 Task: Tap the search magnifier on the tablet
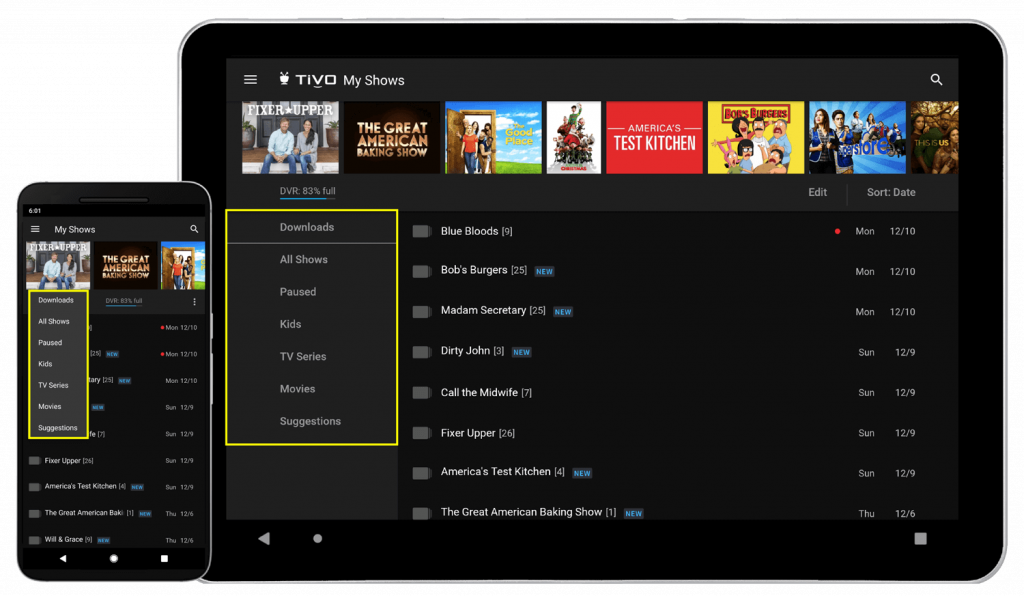click(x=936, y=80)
